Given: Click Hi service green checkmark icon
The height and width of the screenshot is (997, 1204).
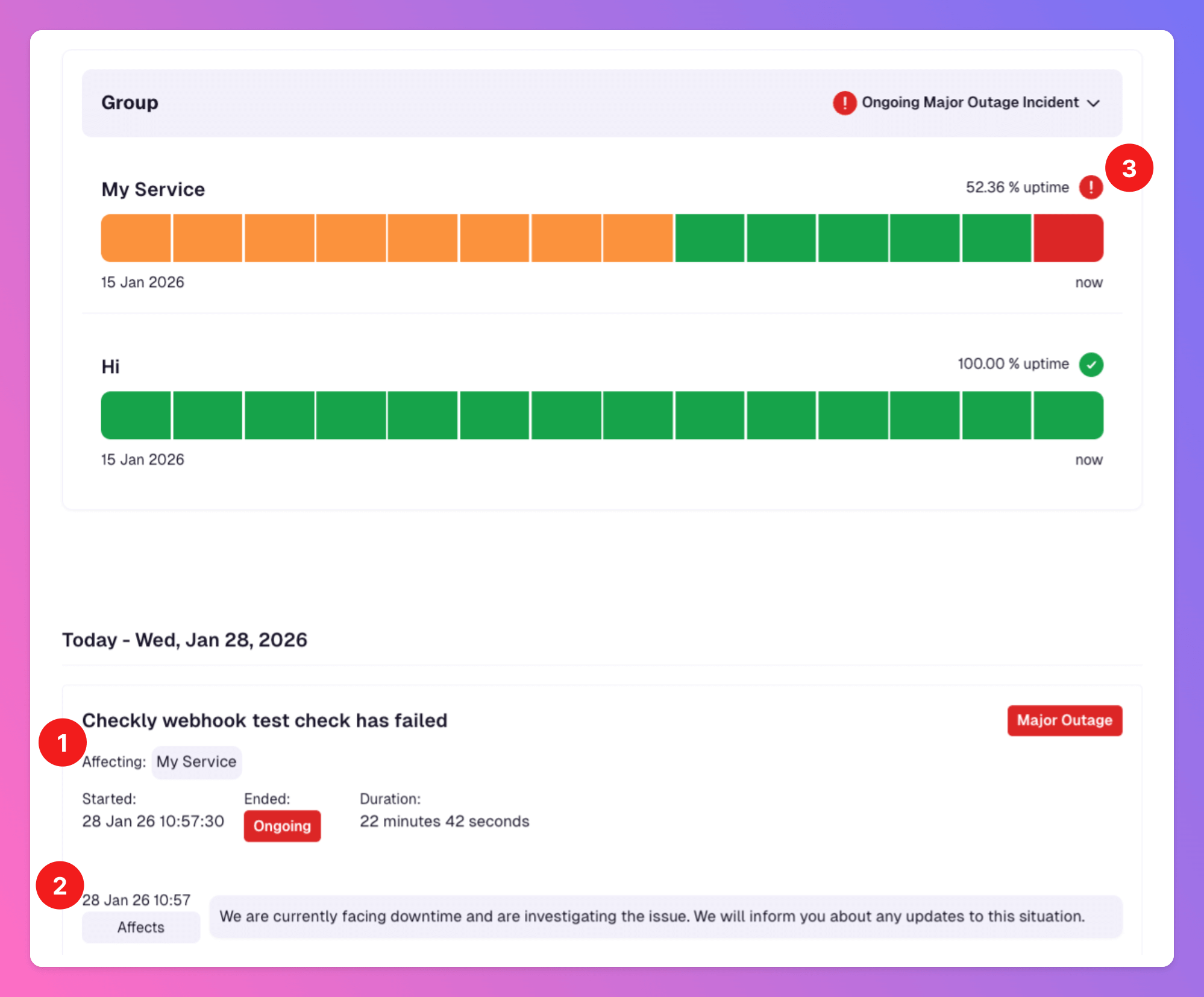Looking at the screenshot, I should [x=1091, y=365].
